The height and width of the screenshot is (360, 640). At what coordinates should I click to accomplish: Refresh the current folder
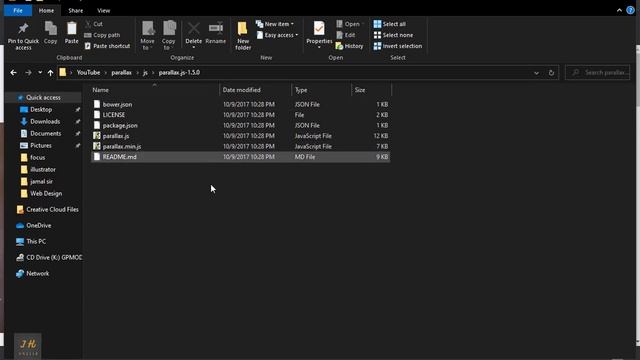(551, 73)
